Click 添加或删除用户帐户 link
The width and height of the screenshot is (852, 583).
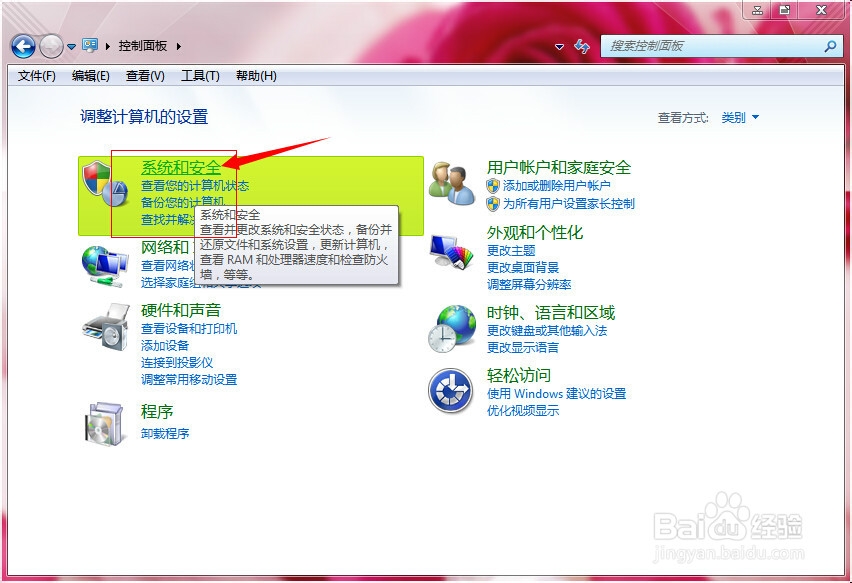point(556,186)
